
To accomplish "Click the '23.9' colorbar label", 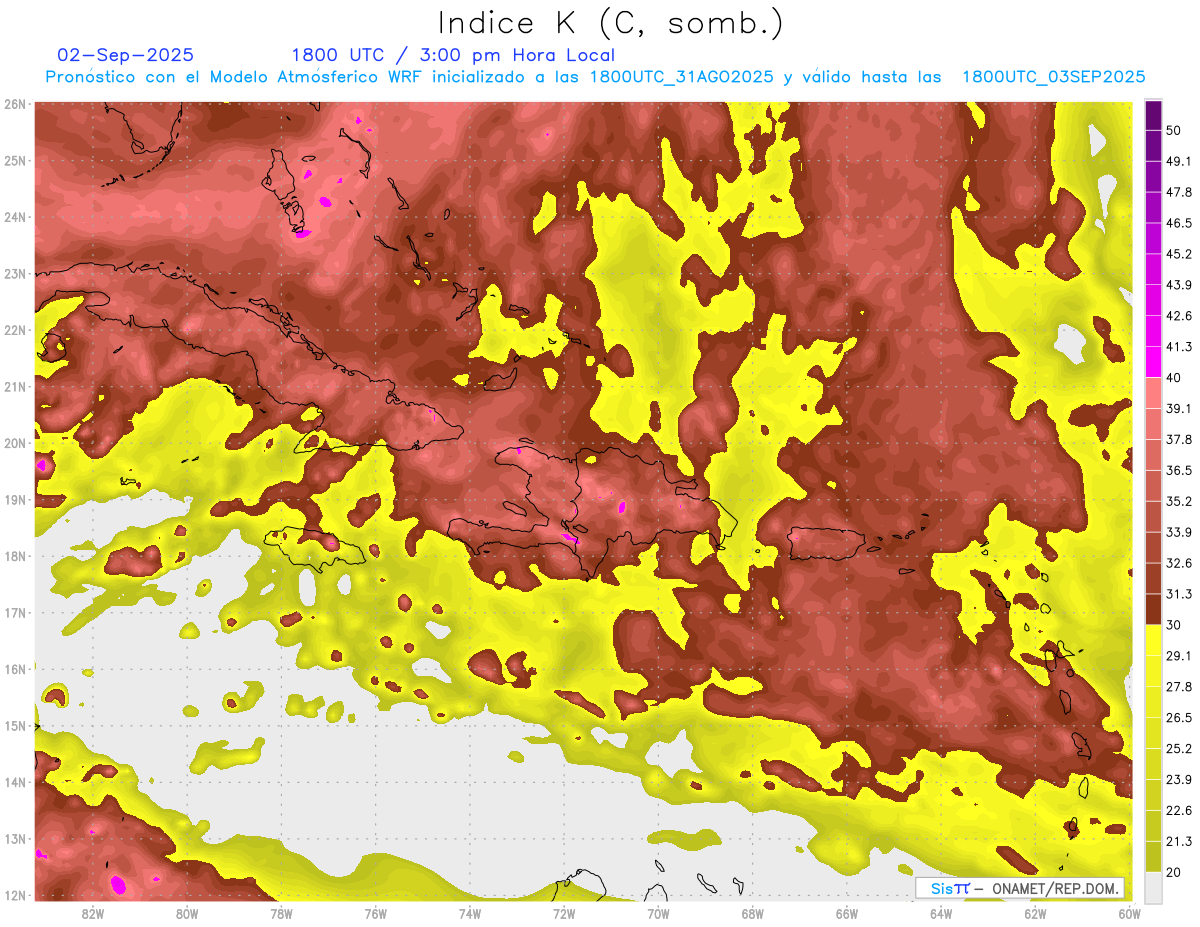I will point(1178,779).
